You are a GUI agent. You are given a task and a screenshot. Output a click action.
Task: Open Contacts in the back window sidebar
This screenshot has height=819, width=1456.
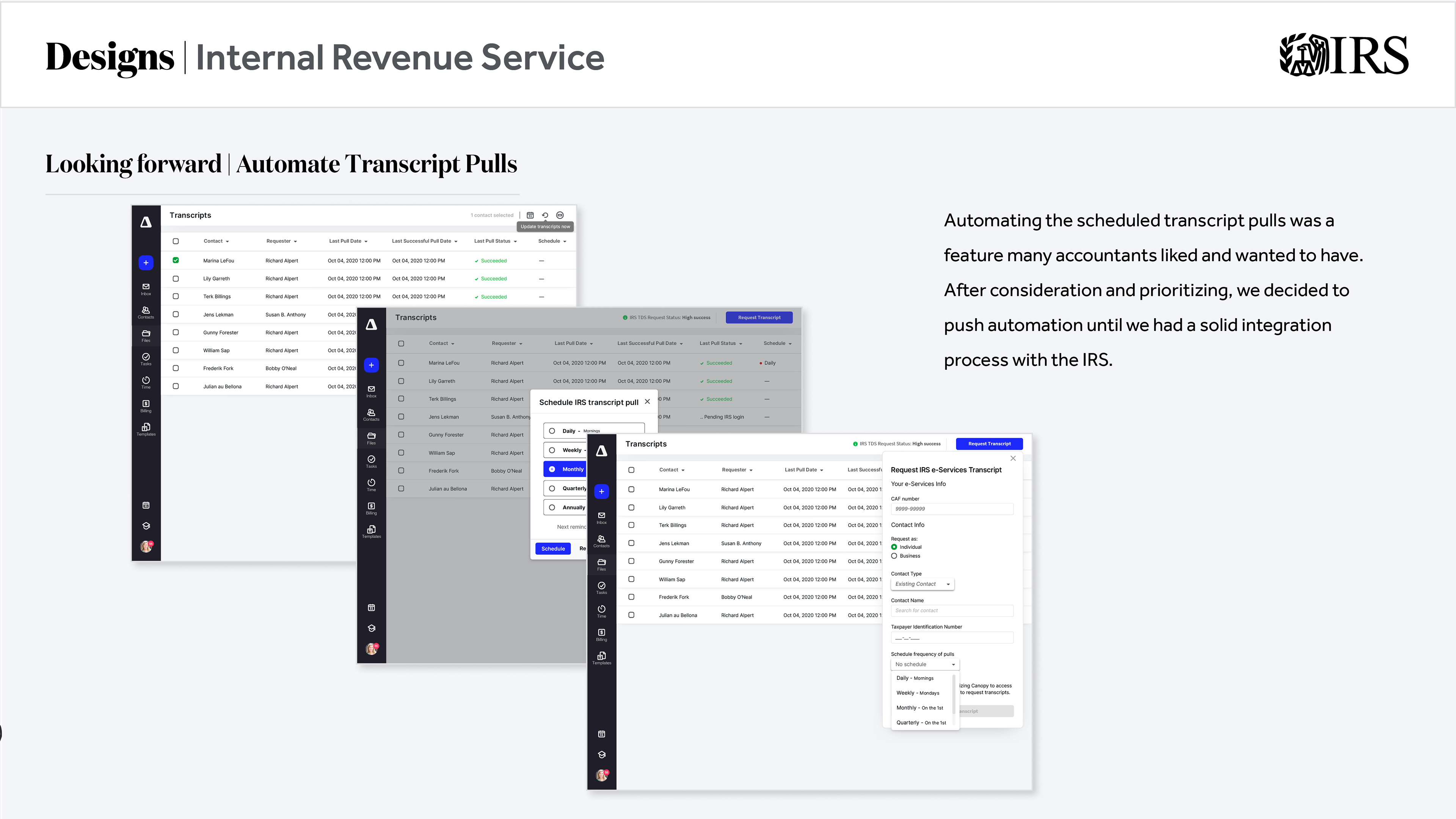[146, 312]
